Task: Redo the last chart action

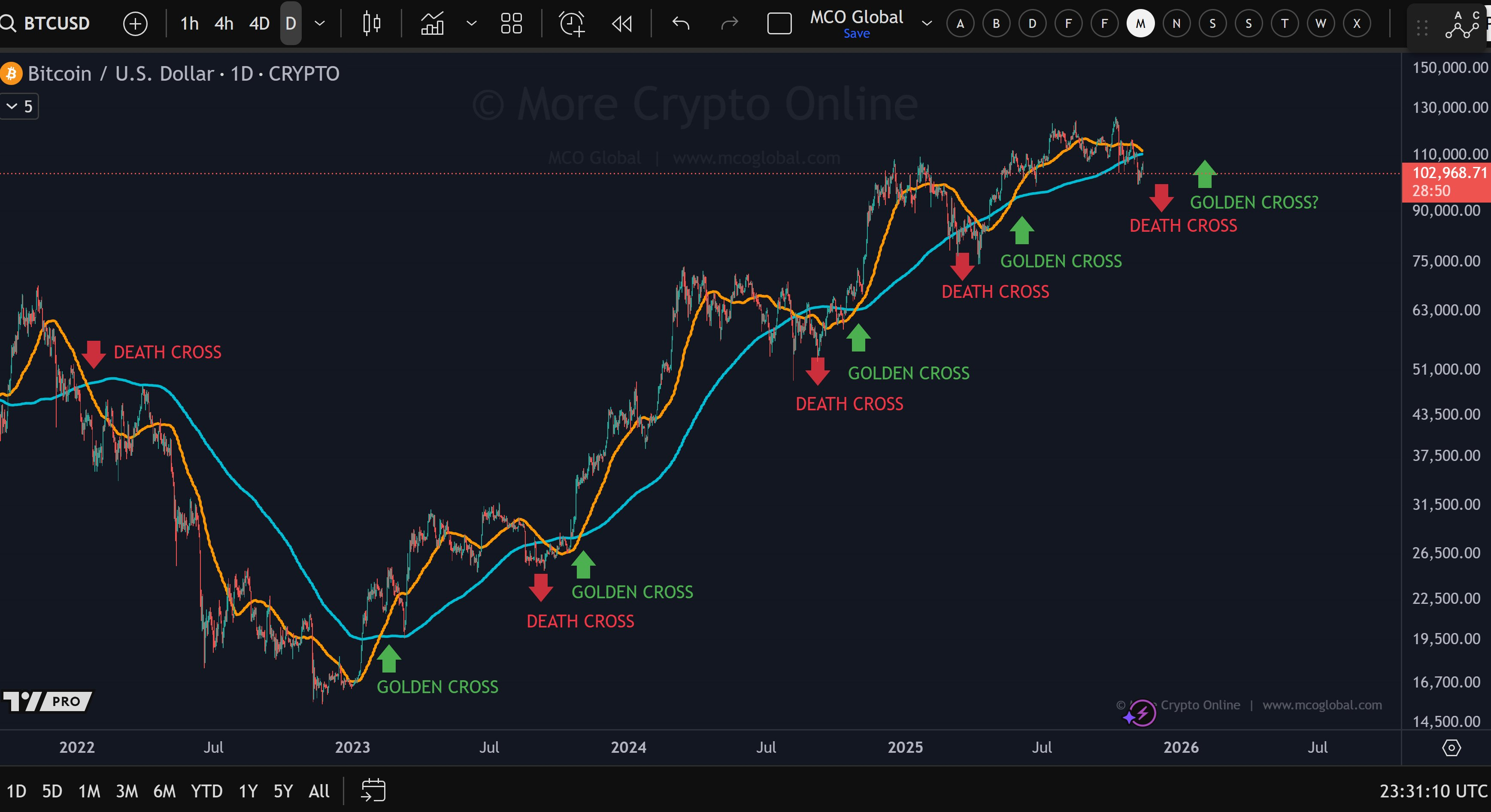Action: coord(729,23)
